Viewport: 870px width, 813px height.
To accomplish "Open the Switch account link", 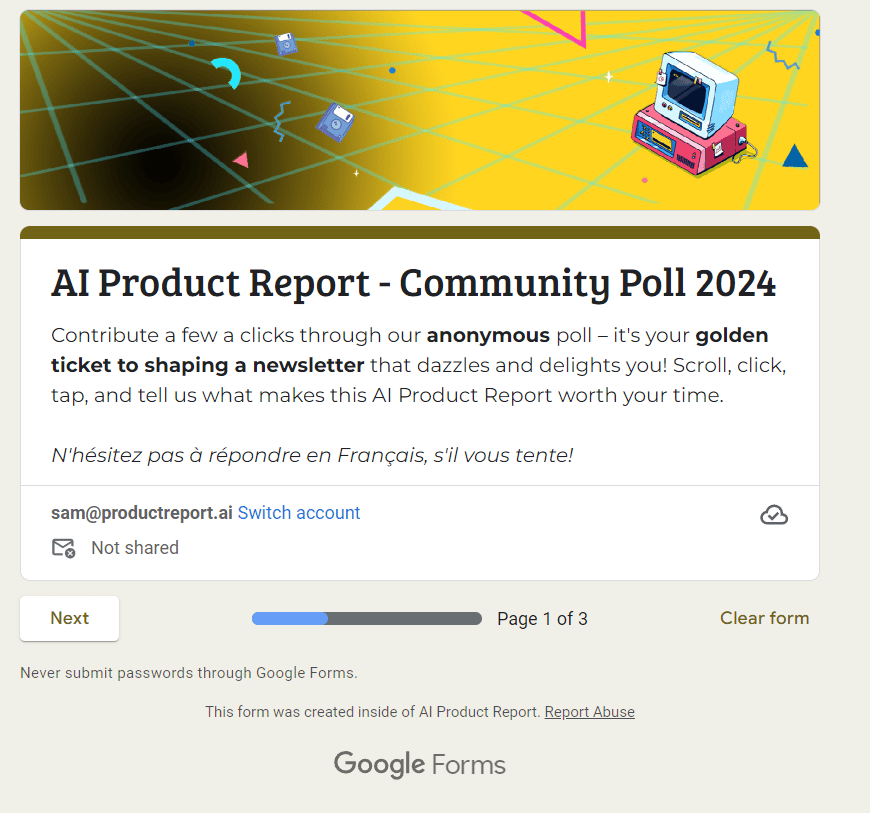I will pos(299,513).
